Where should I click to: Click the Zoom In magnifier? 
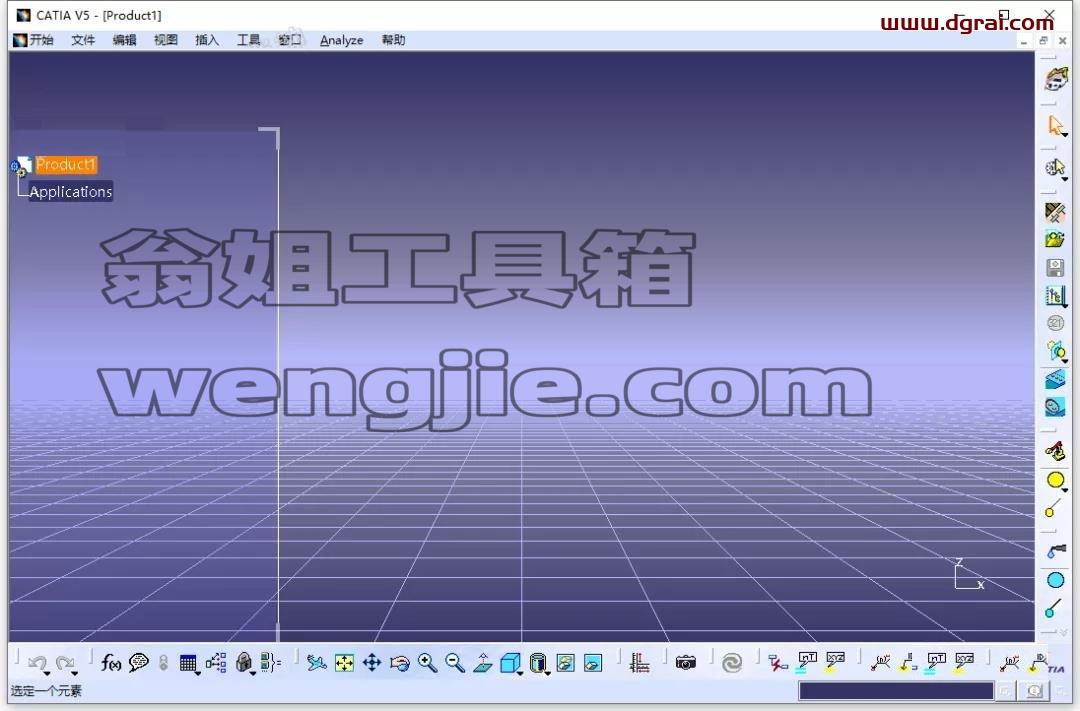(x=427, y=663)
